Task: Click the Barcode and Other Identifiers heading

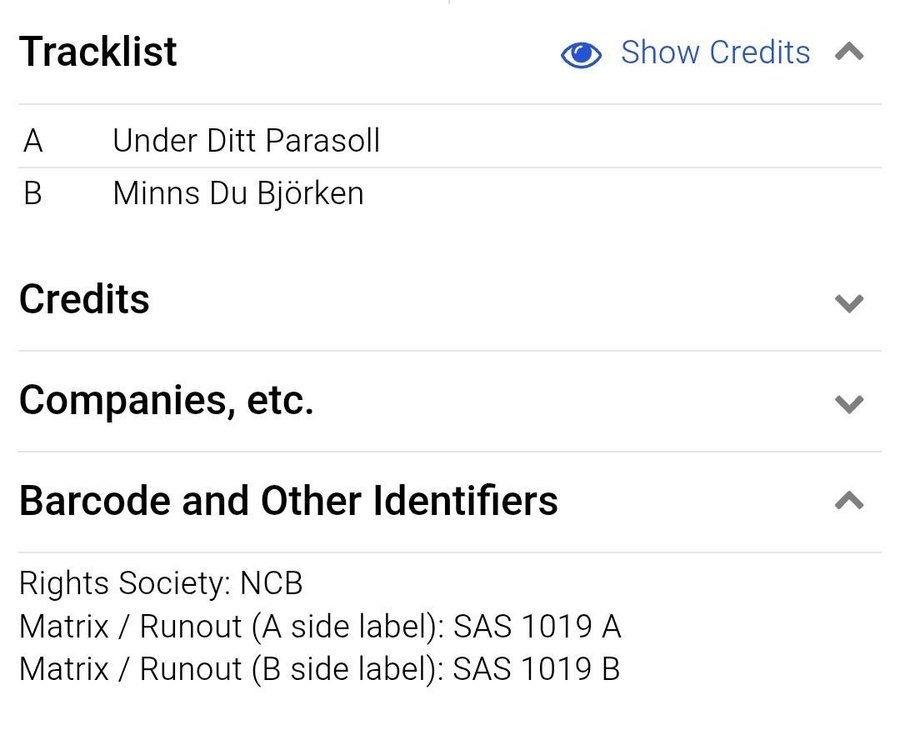Action: [x=288, y=500]
